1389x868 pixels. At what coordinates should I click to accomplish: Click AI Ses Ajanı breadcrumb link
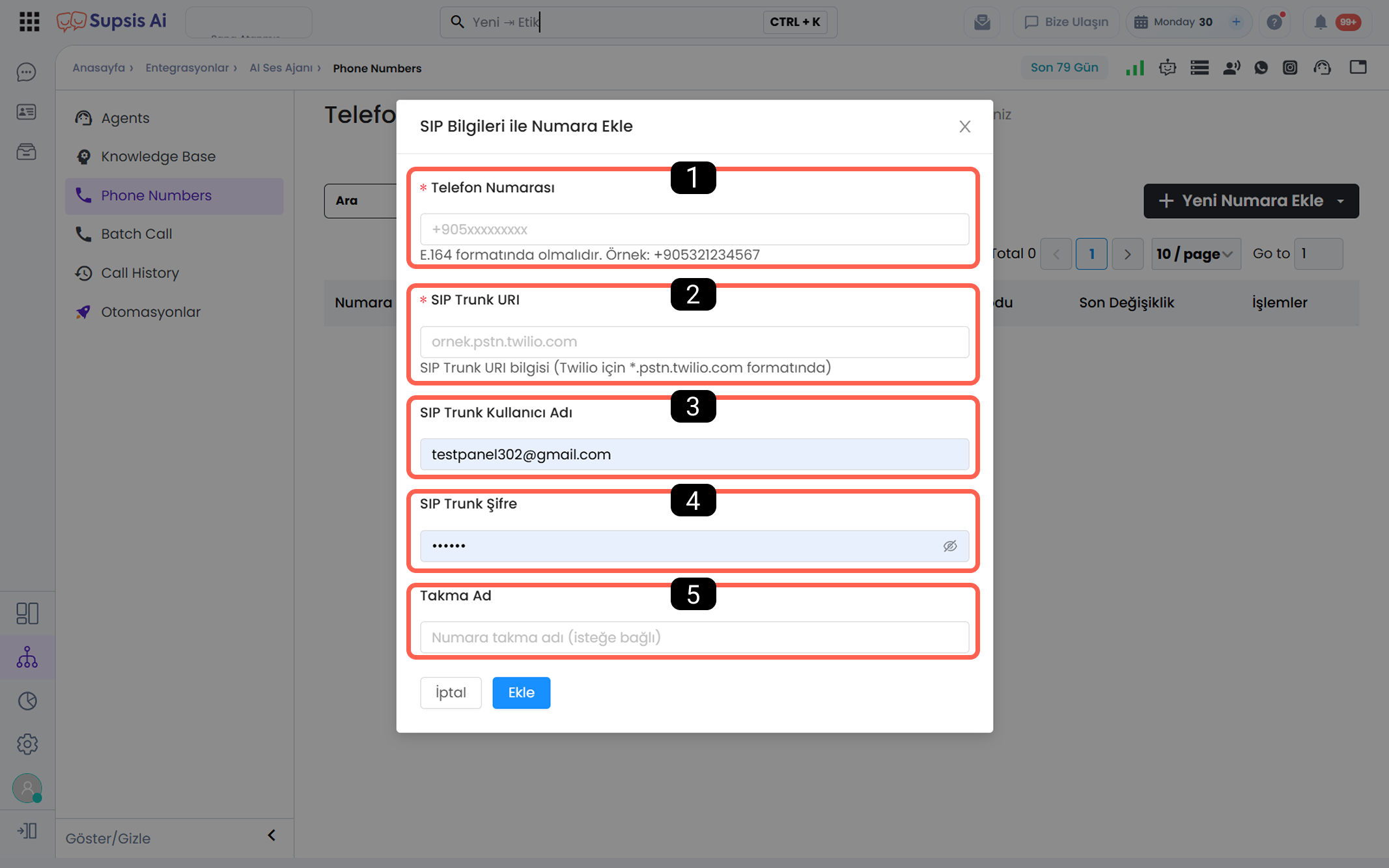point(281,68)
